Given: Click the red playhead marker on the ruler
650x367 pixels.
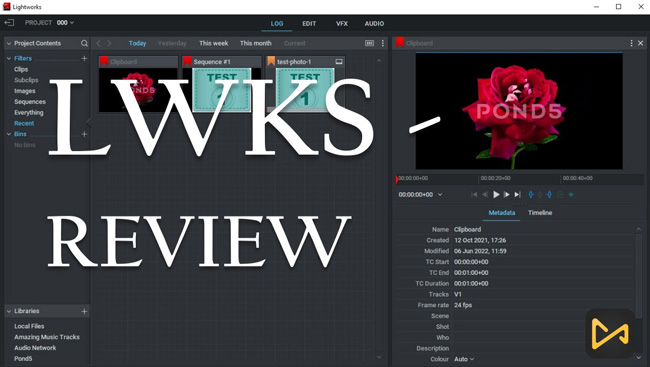Looking at the screenshot, I should pyautogui.click(x=397, y=179).
